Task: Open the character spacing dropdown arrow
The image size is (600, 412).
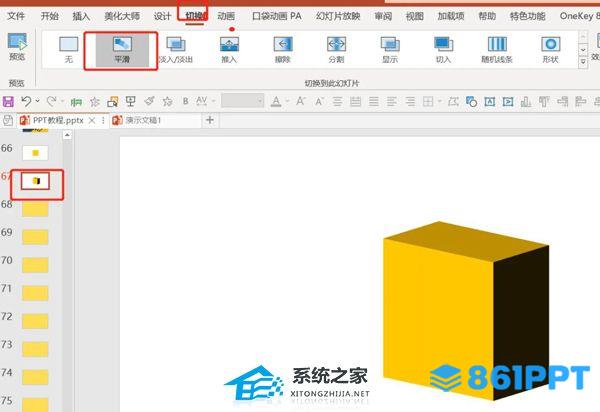Action: (x=214, y=101)
